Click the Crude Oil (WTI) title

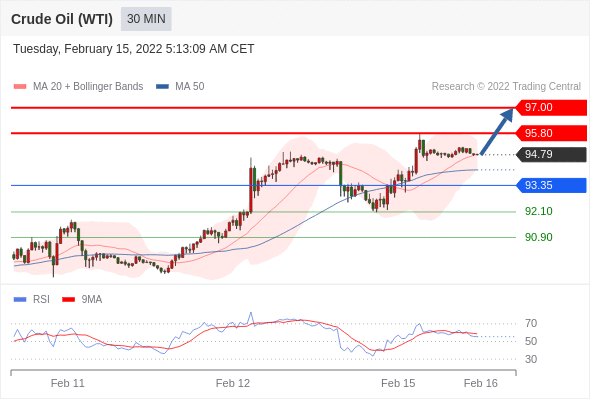(62, 19)
